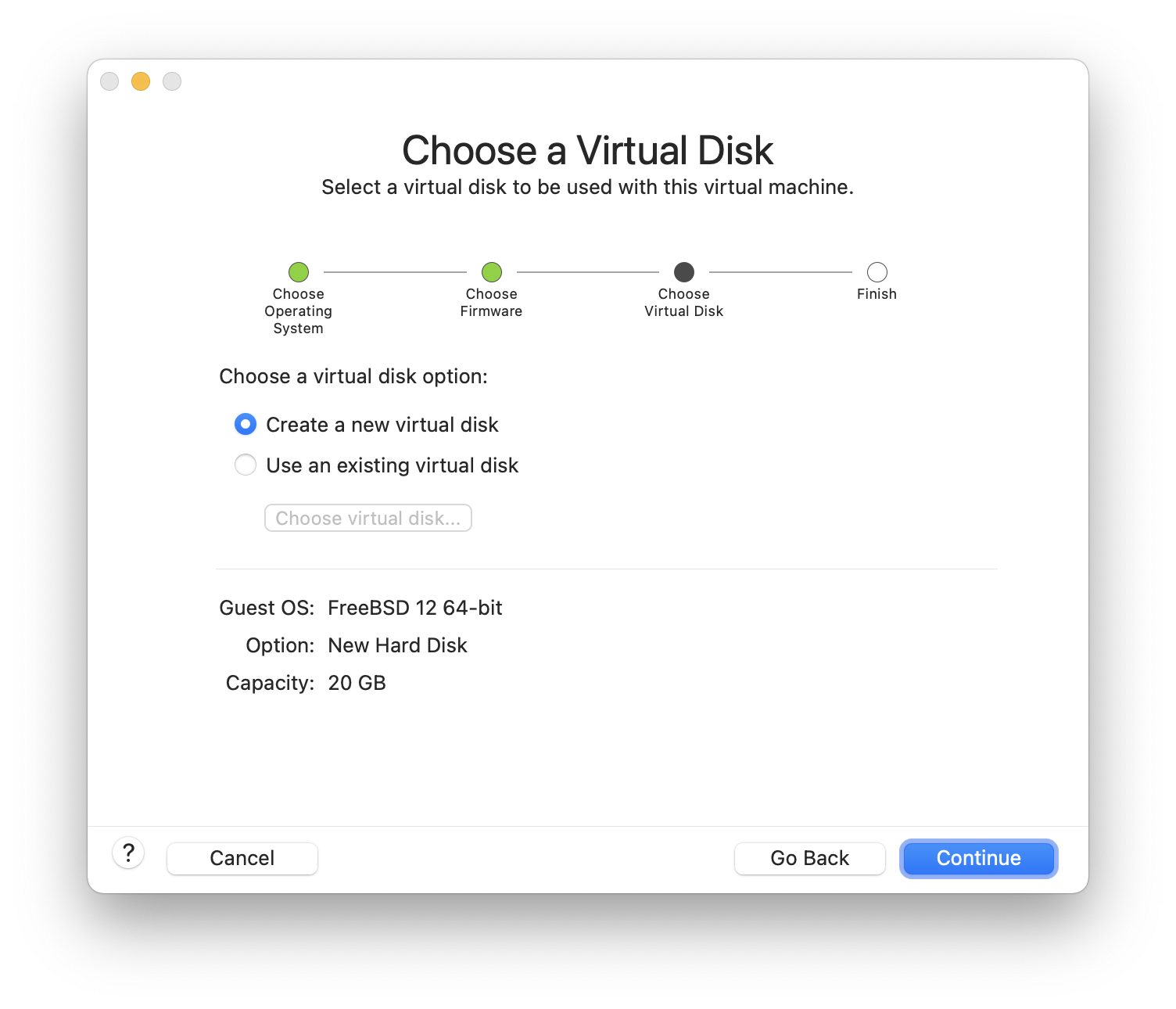Click the Choose virtual disk... button

(x=368, y=519)
